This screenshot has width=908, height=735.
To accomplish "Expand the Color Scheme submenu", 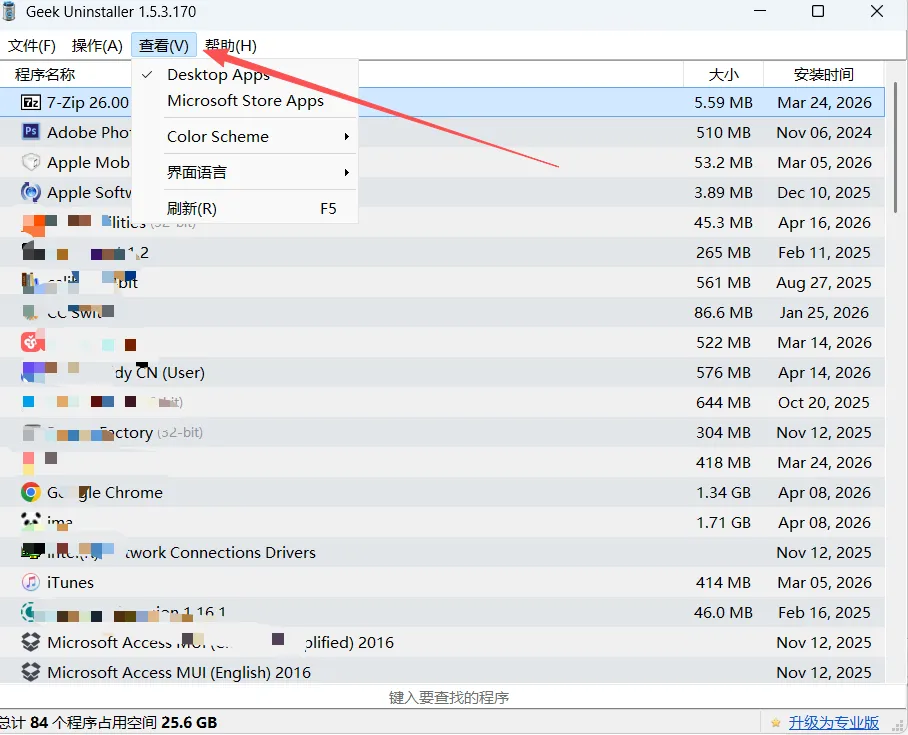I will 245,137.
